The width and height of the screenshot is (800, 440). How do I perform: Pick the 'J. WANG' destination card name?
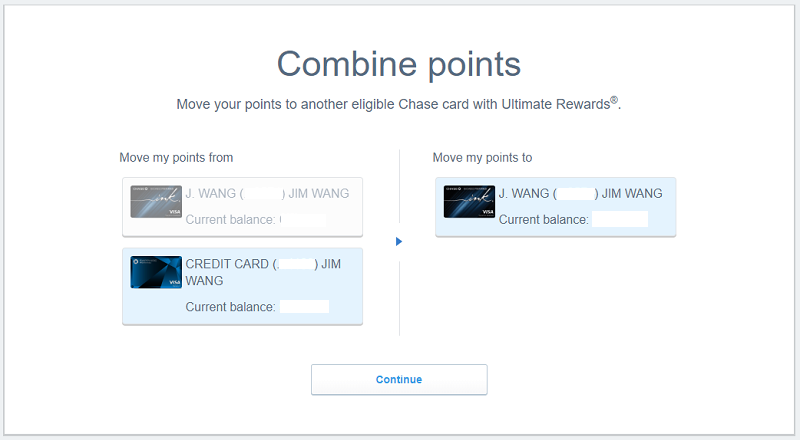click(x=580, y=193)
